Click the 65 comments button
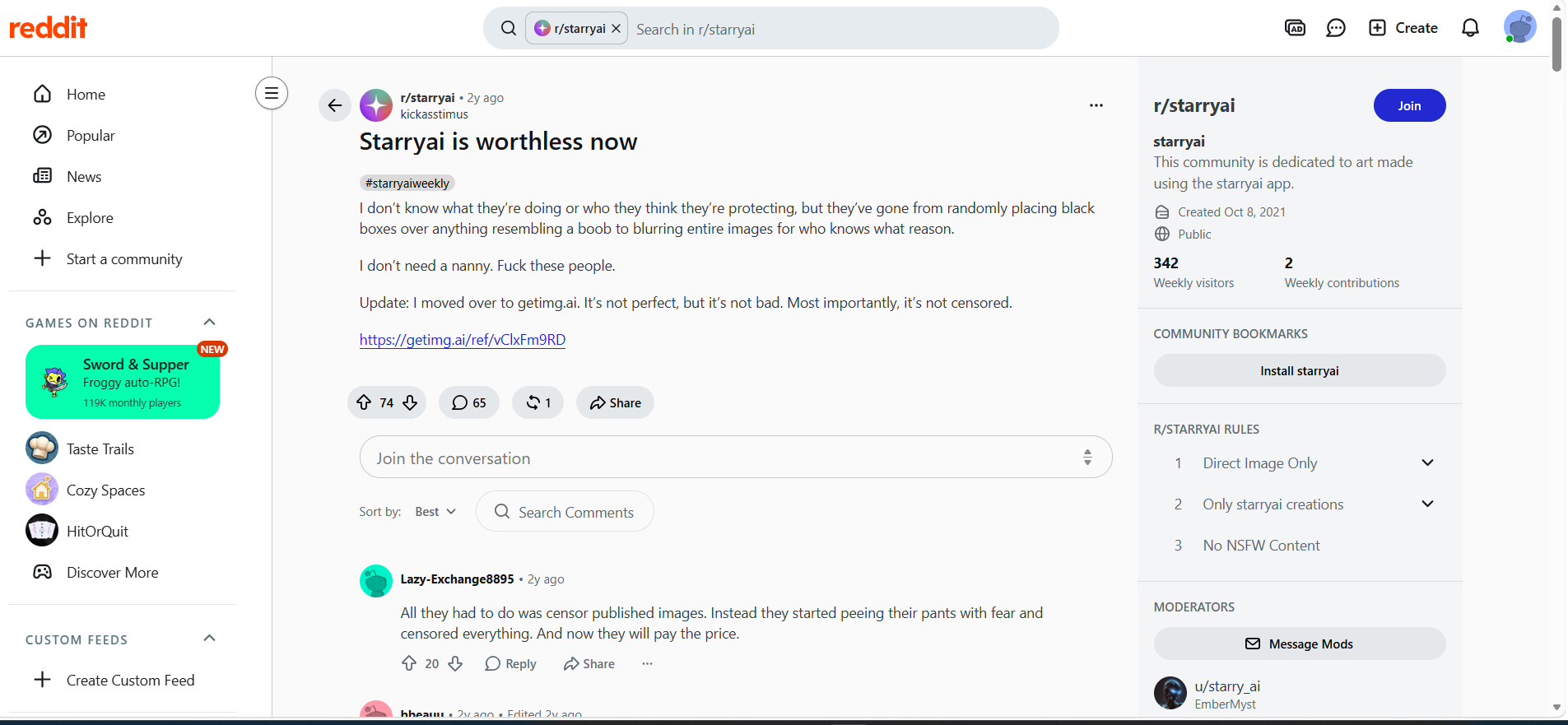 pyautogui.click(x=469, y=402)
